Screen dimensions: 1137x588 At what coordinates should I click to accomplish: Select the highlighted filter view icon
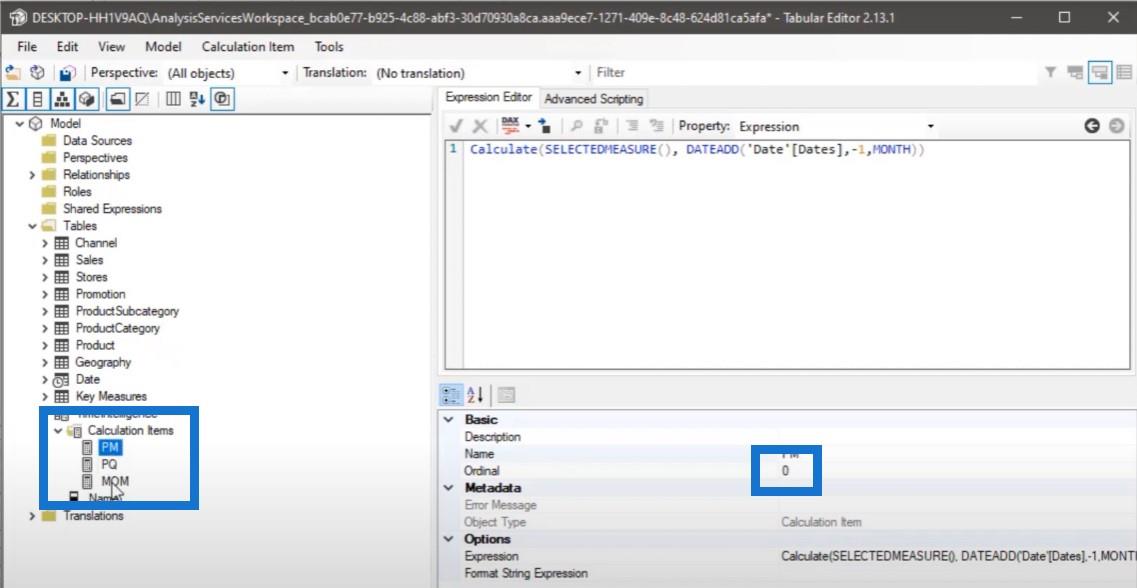(1100, 73)
